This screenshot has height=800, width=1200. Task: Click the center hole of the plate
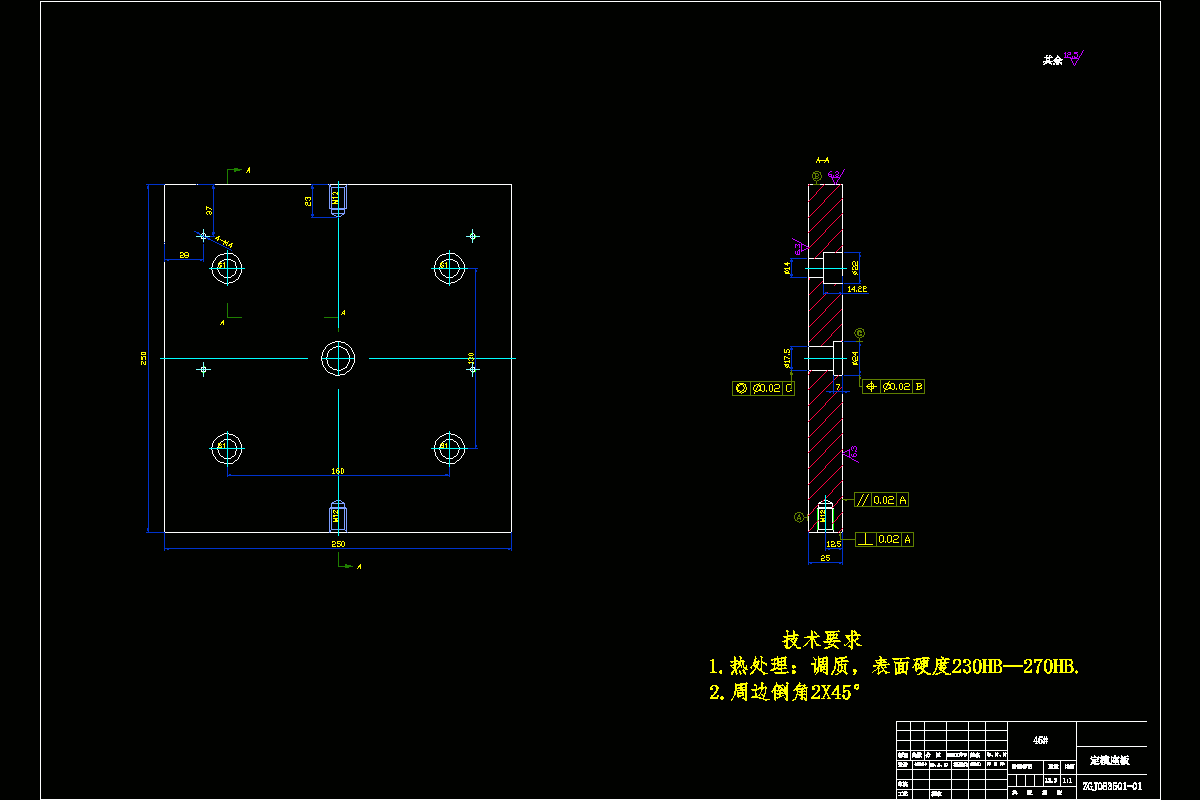click(x=338, y=358)
